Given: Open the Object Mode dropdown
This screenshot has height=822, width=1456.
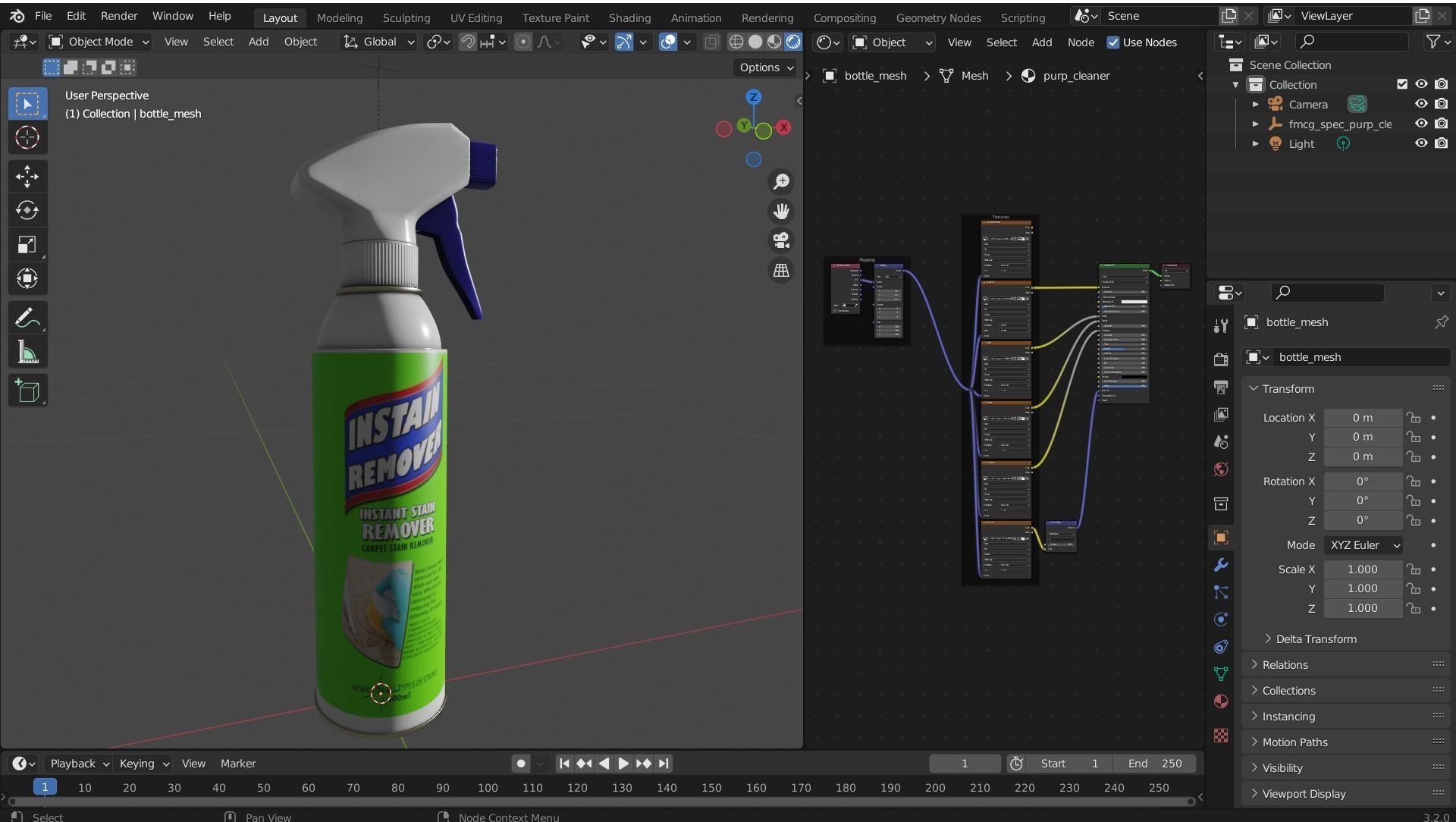Looking at the screenshot, I should (x=99, y=42).
